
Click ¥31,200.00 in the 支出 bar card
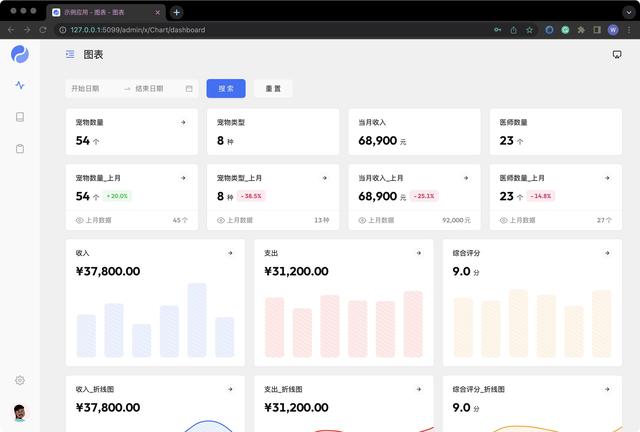tap(296, 271)
